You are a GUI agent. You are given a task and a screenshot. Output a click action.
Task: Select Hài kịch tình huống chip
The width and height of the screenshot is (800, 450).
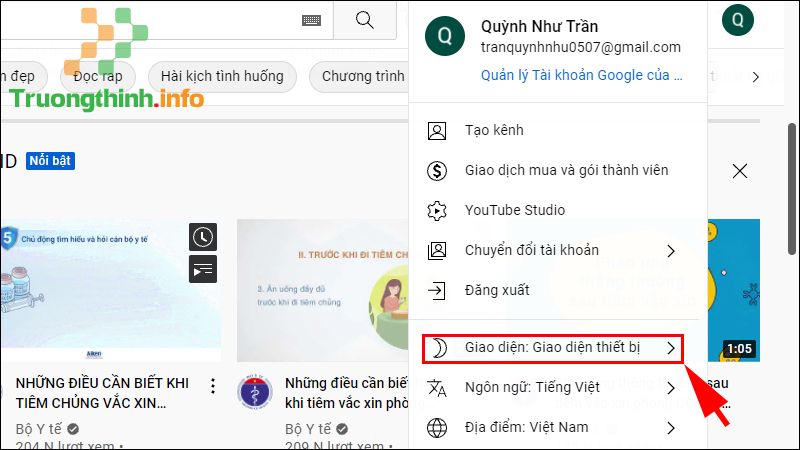(x=222, y=77)
